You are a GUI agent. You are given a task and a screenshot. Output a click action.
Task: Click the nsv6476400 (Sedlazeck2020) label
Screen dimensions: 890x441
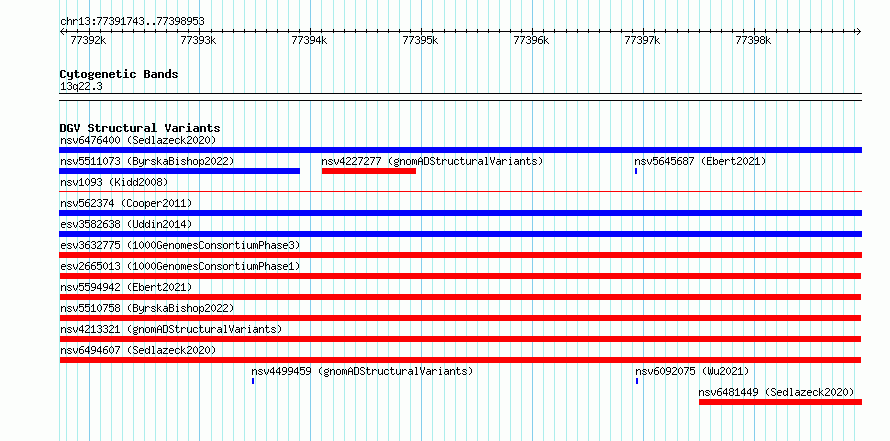(x=138, y=140)
